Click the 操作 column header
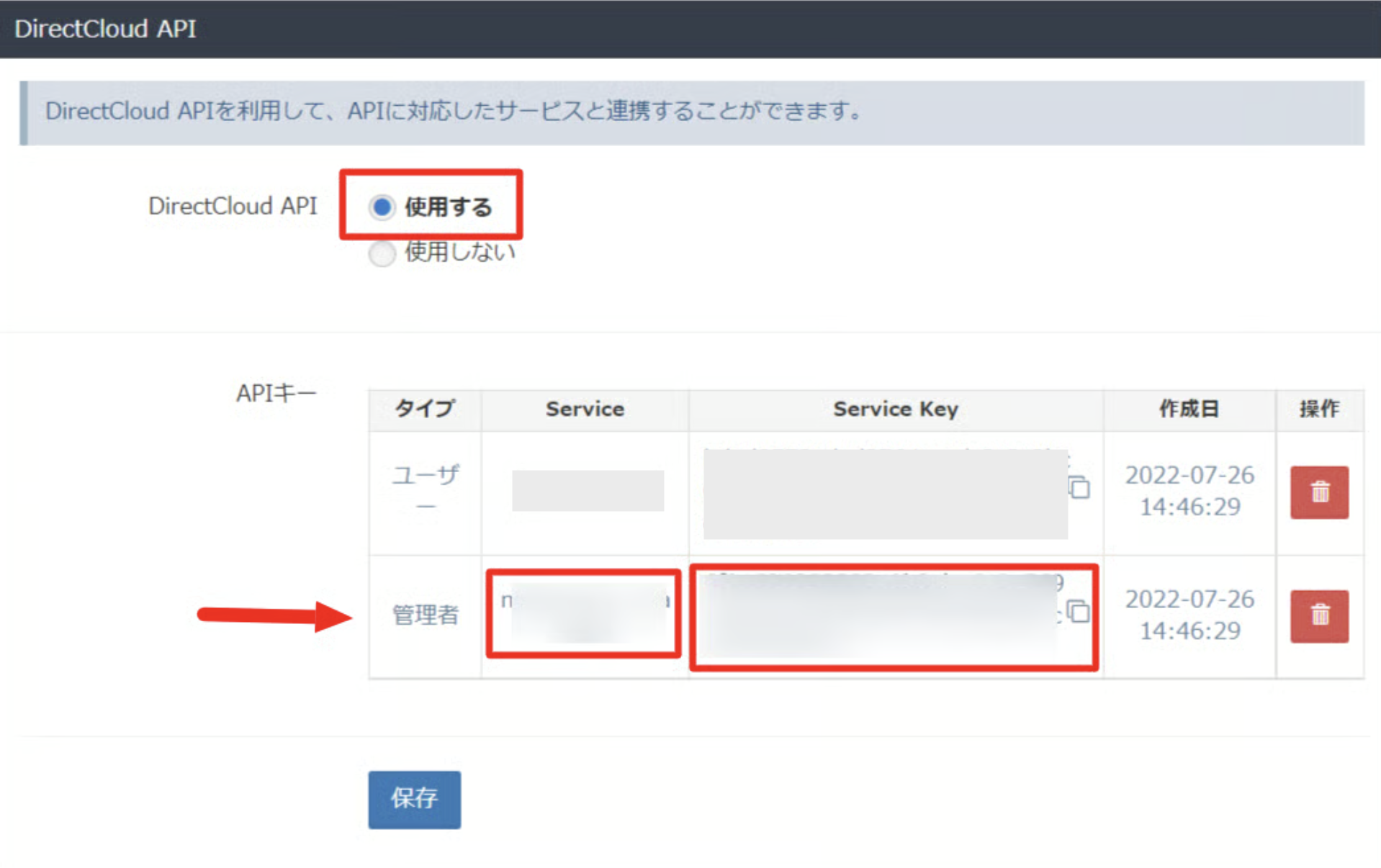The width and height of the screenshot is (1381, 868). 1319,410
